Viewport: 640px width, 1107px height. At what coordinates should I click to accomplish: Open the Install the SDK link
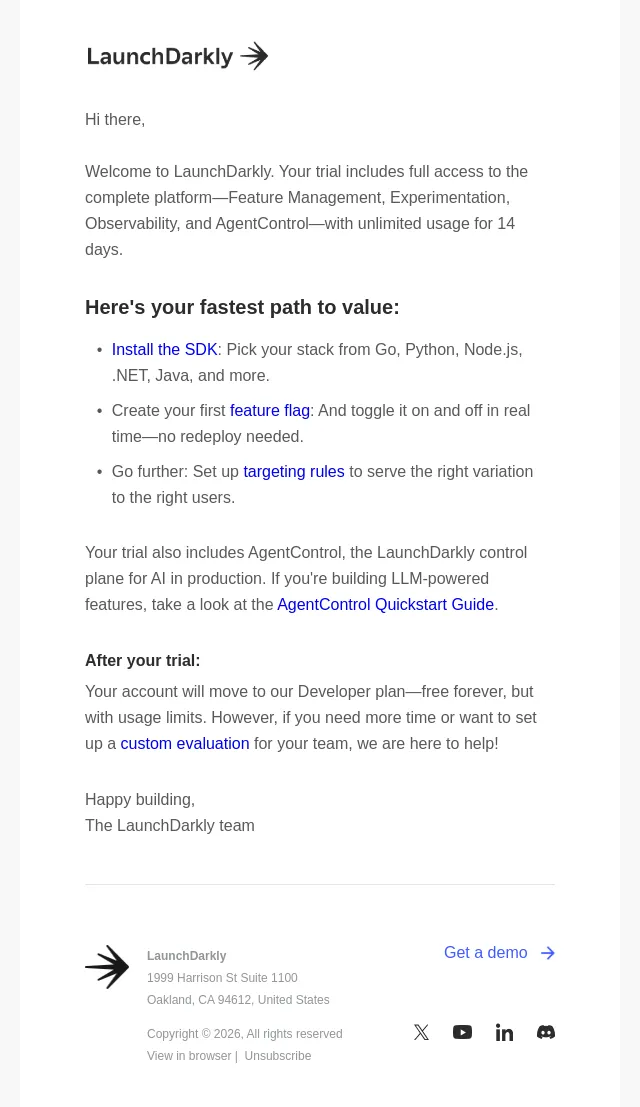[x=164, y=349]
